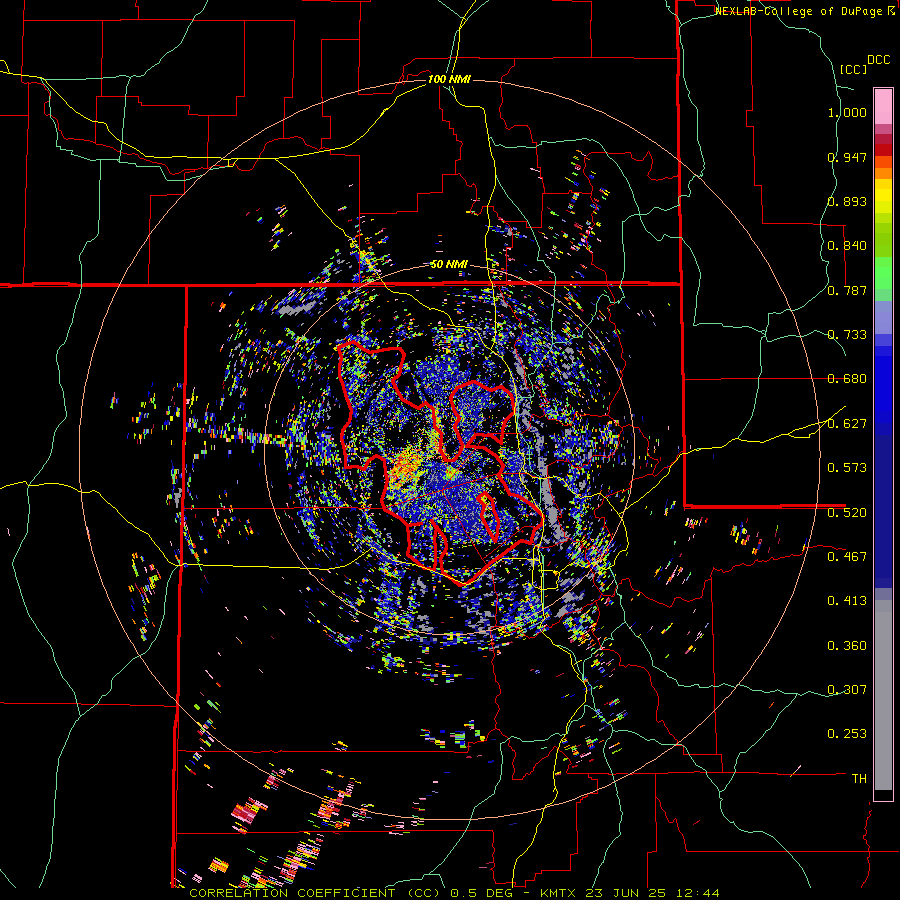Select the 0.840 scale value
This screenshot has height=900, width=900.
coord(847,246)
